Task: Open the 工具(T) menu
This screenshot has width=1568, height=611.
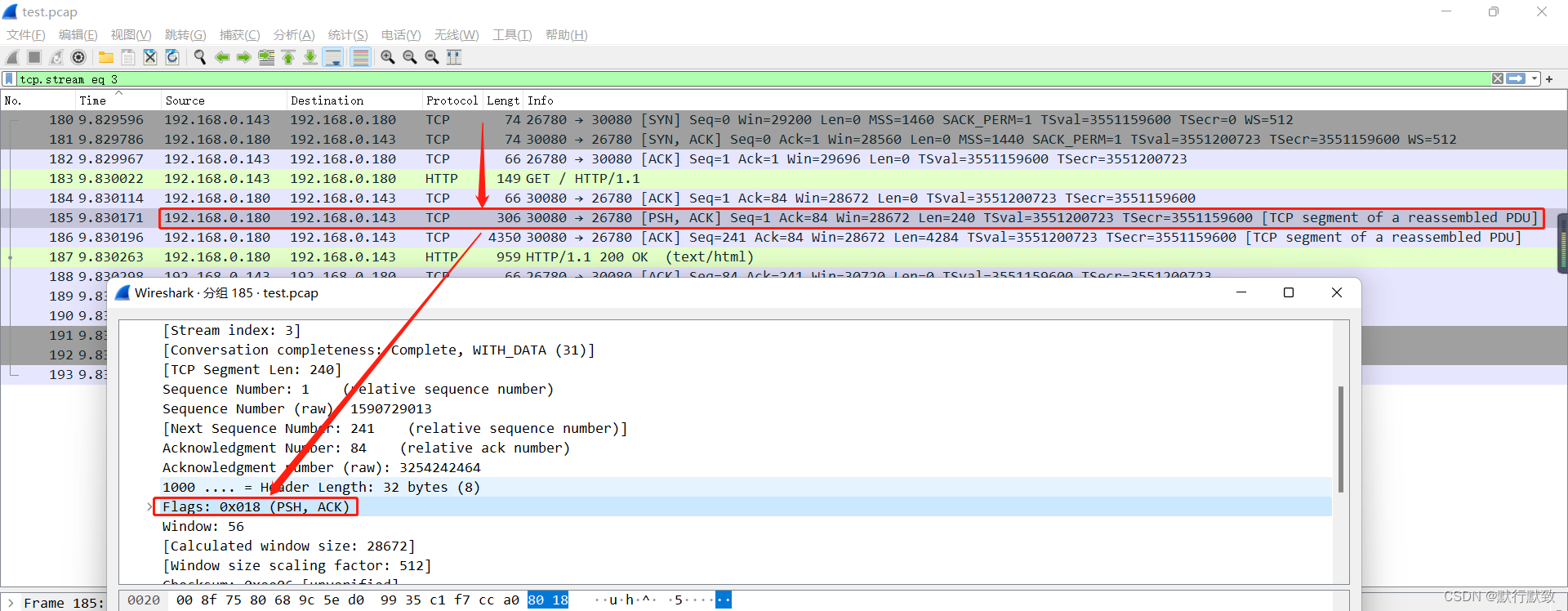Action: coord(512,35)
